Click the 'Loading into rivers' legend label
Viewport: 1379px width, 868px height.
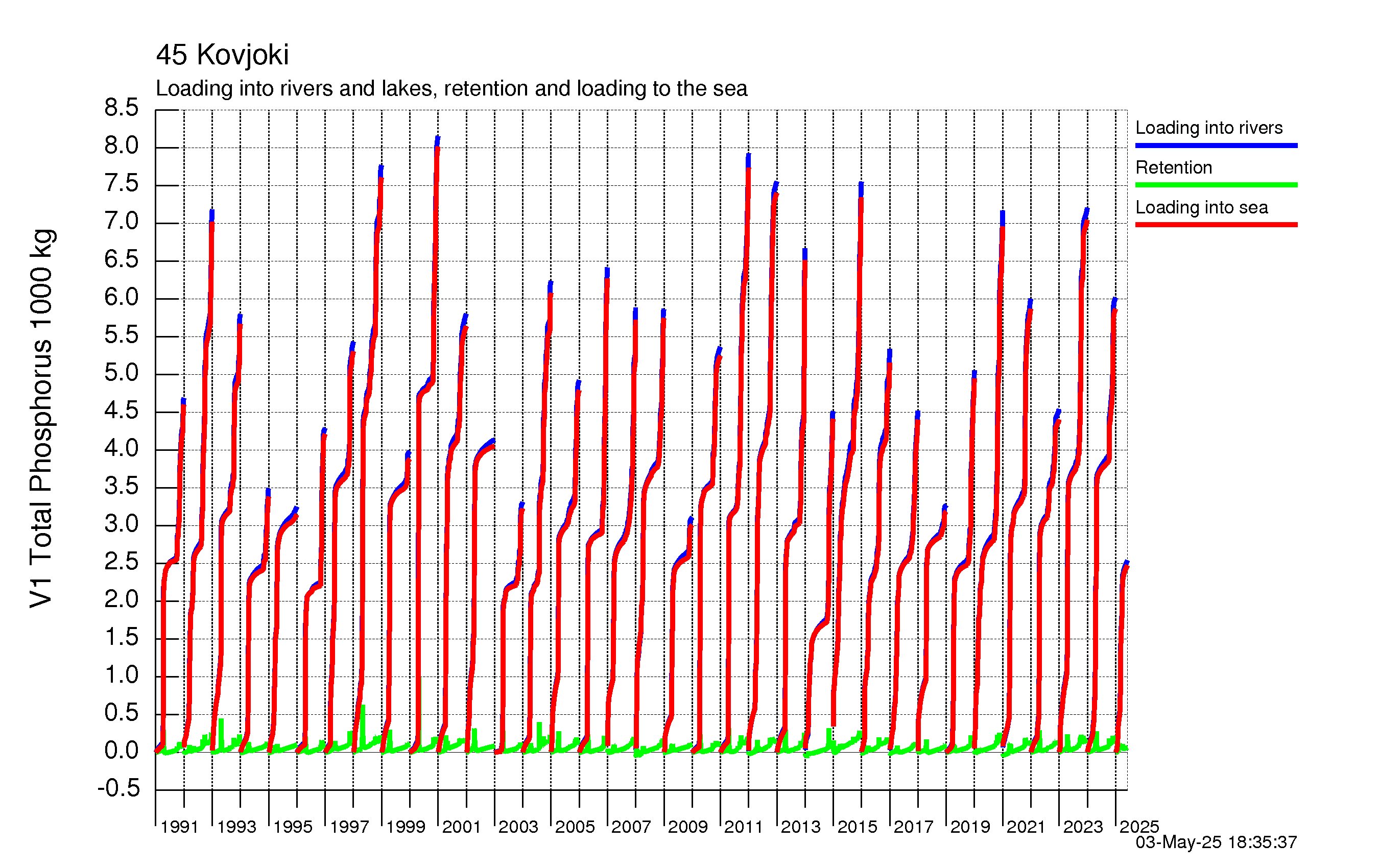[x=1209, y=128]
